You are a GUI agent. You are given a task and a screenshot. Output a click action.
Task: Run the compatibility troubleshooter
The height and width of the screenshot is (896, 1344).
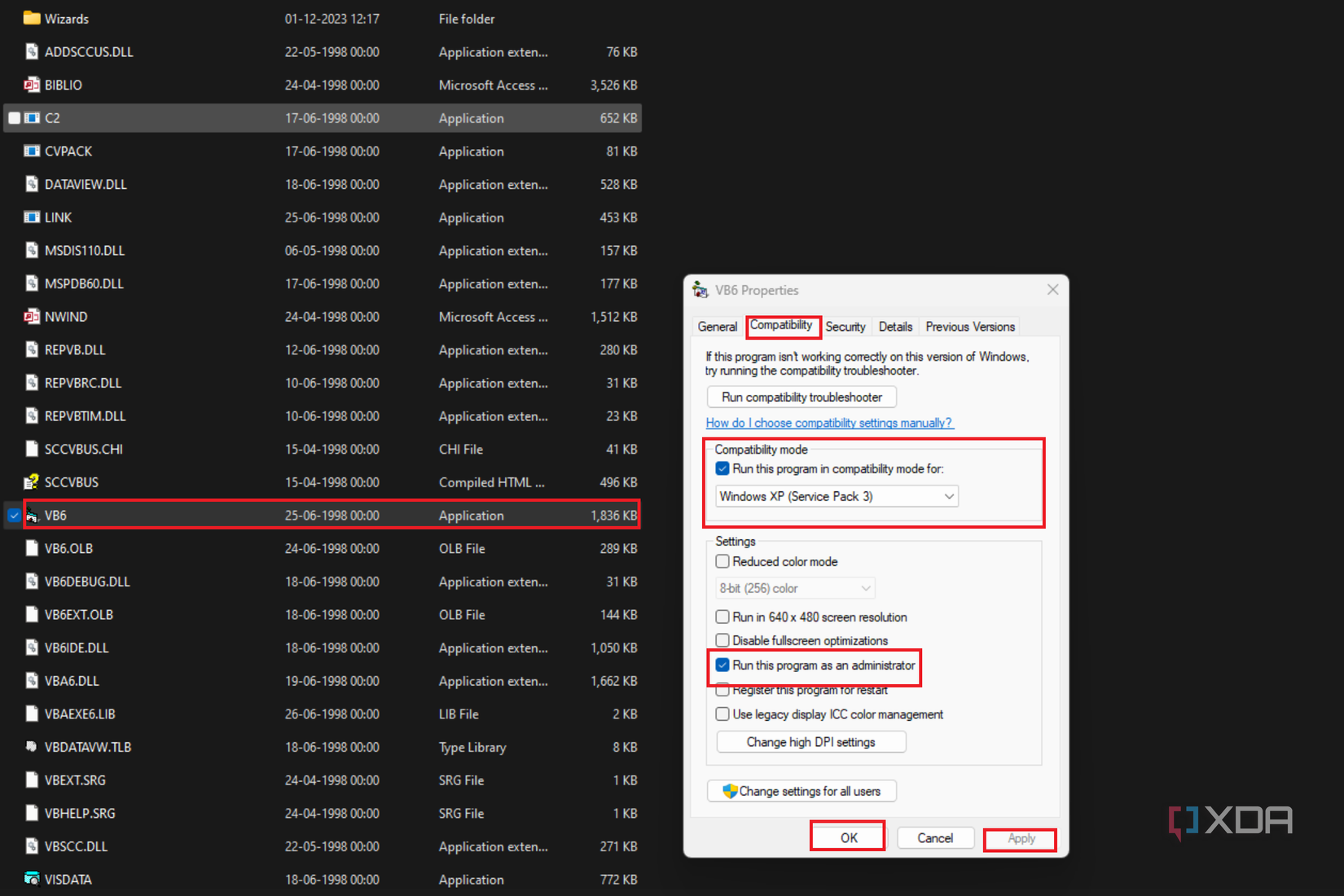click(x=801, y=397)
